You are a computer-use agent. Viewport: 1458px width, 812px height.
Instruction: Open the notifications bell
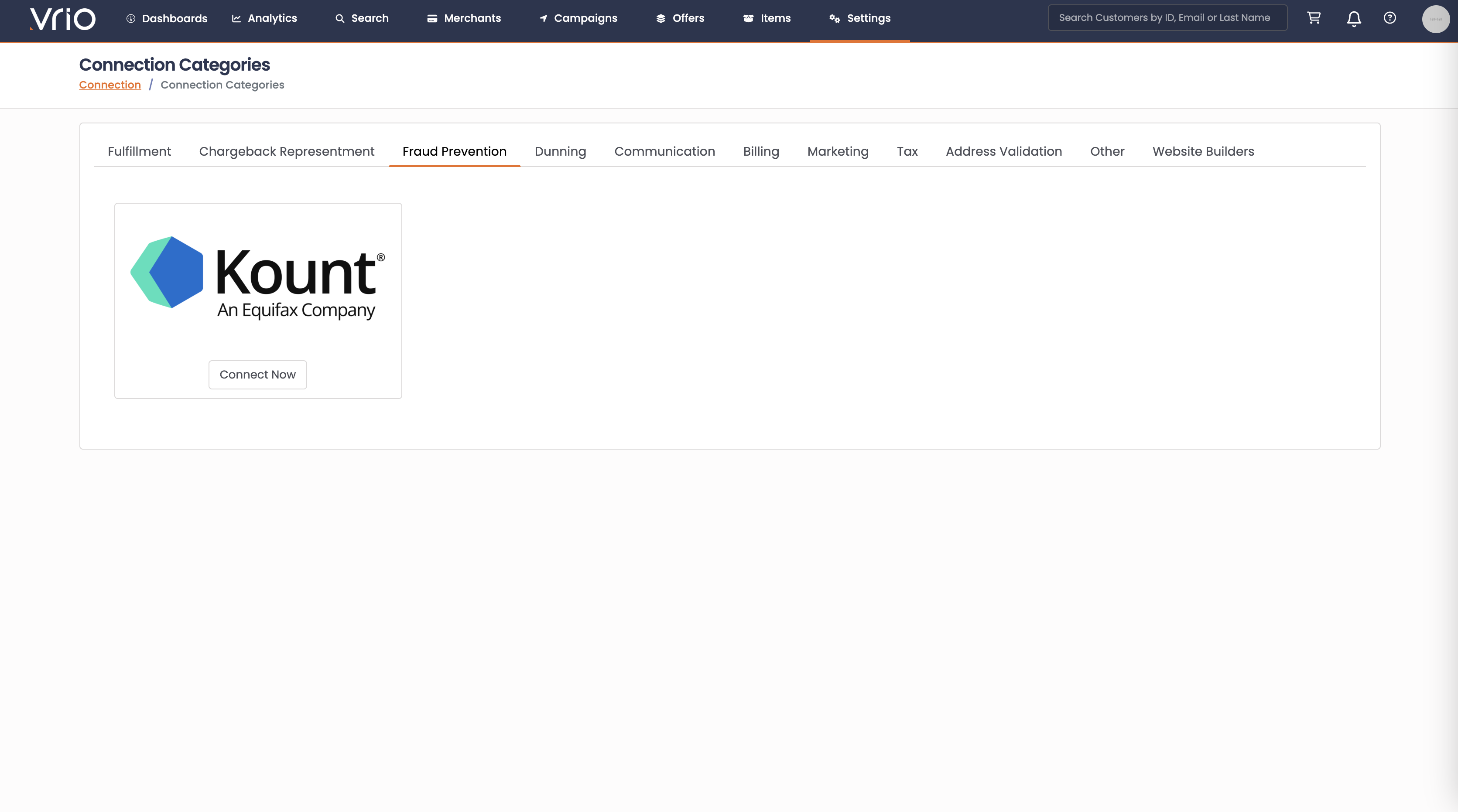point(1353,19)
